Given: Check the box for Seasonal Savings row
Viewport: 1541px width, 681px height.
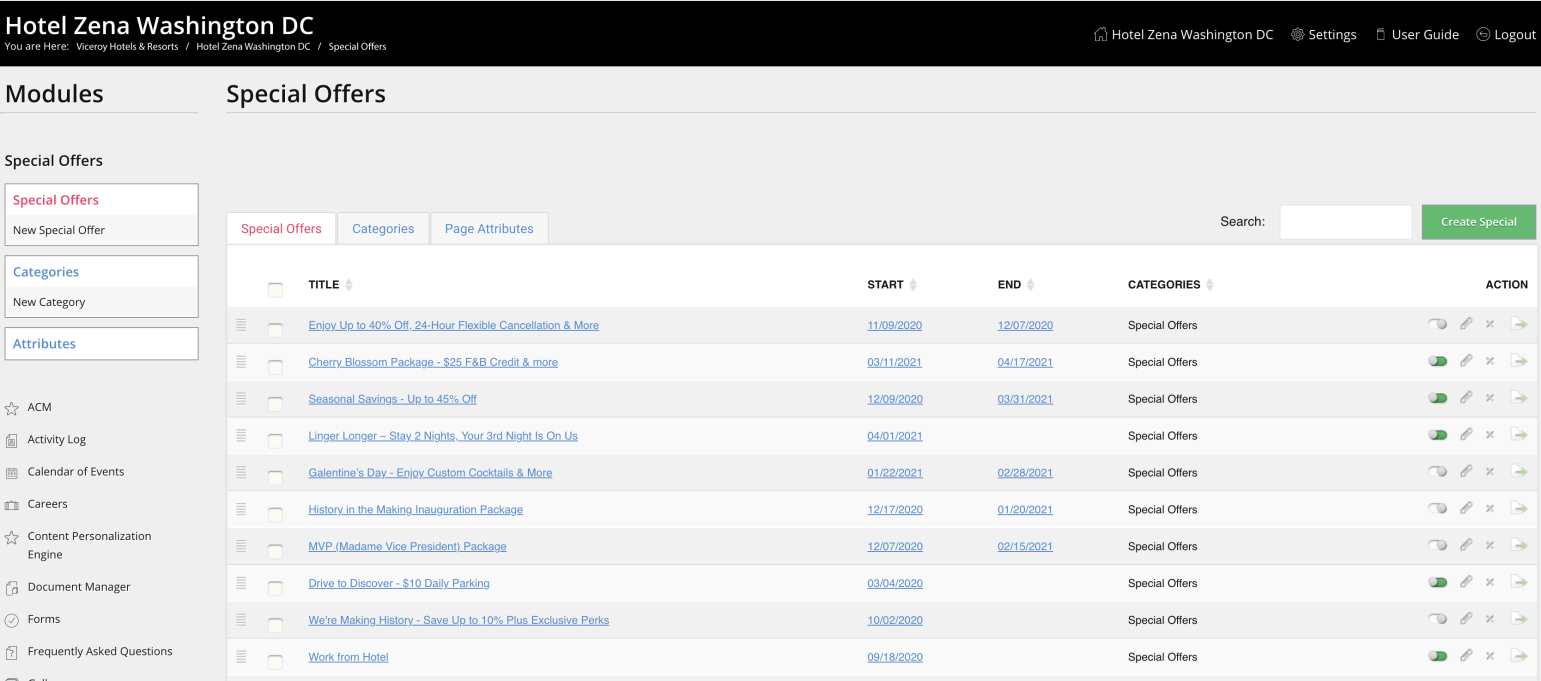Looking at the screenshot, I should (x=275, y=404).
